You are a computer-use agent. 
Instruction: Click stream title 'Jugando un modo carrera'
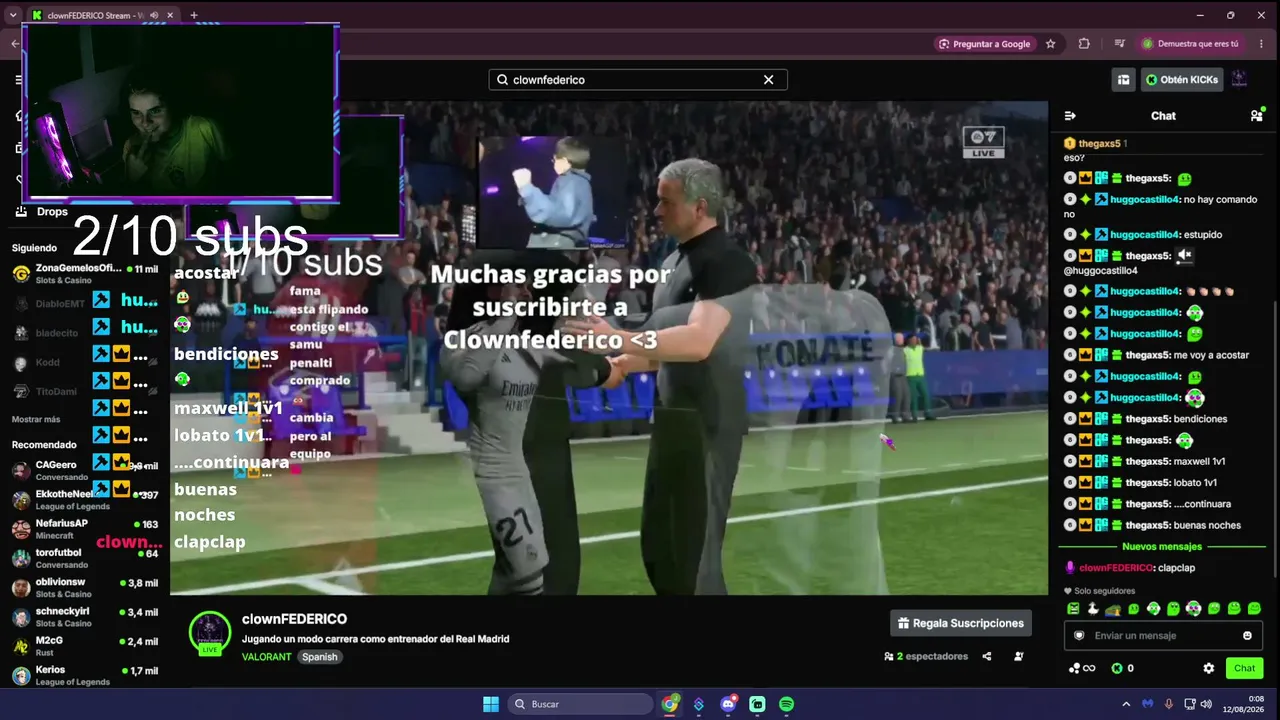(375, 639)
